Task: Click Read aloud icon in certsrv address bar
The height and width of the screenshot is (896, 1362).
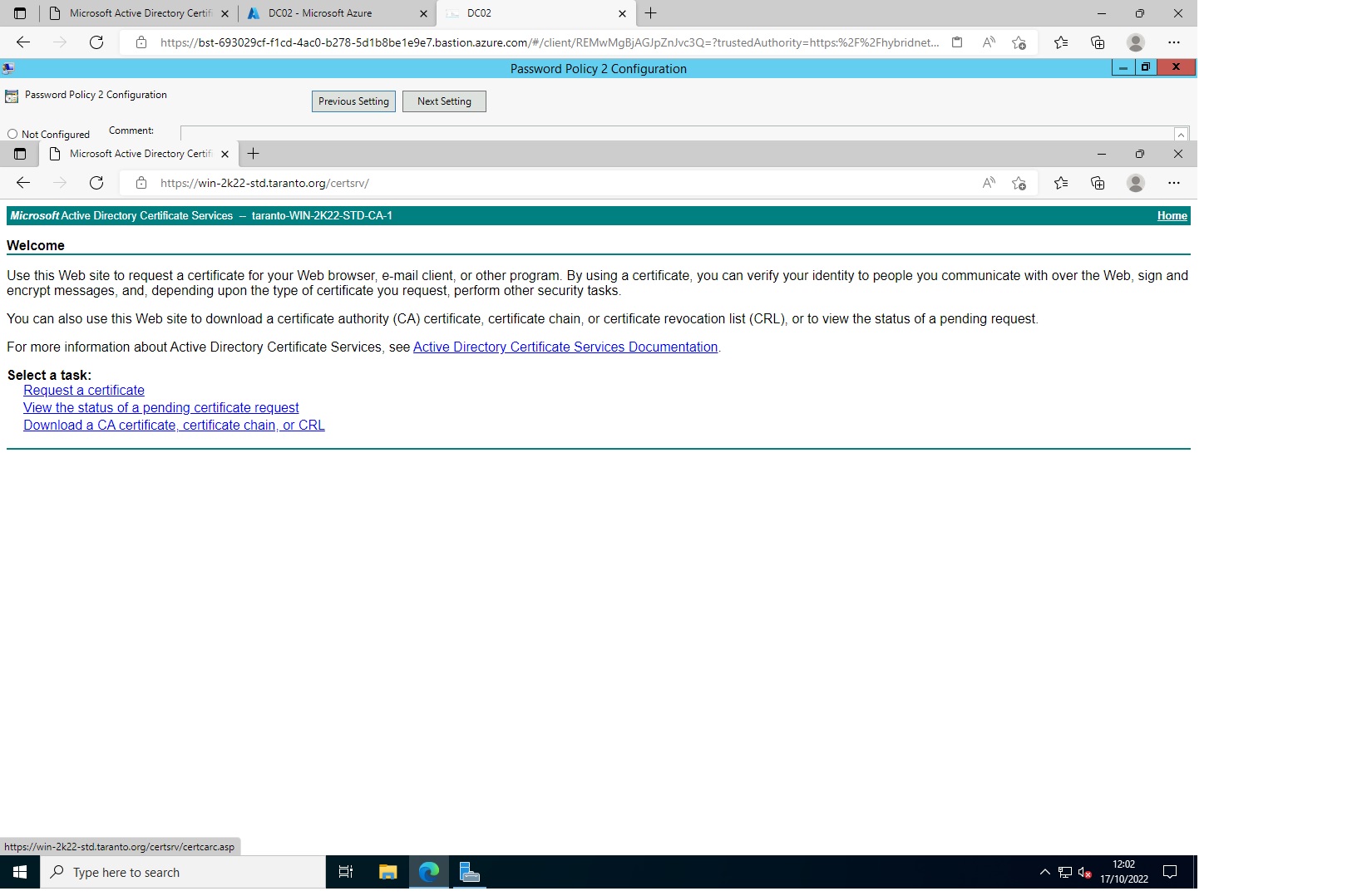Action: (989, 183)
